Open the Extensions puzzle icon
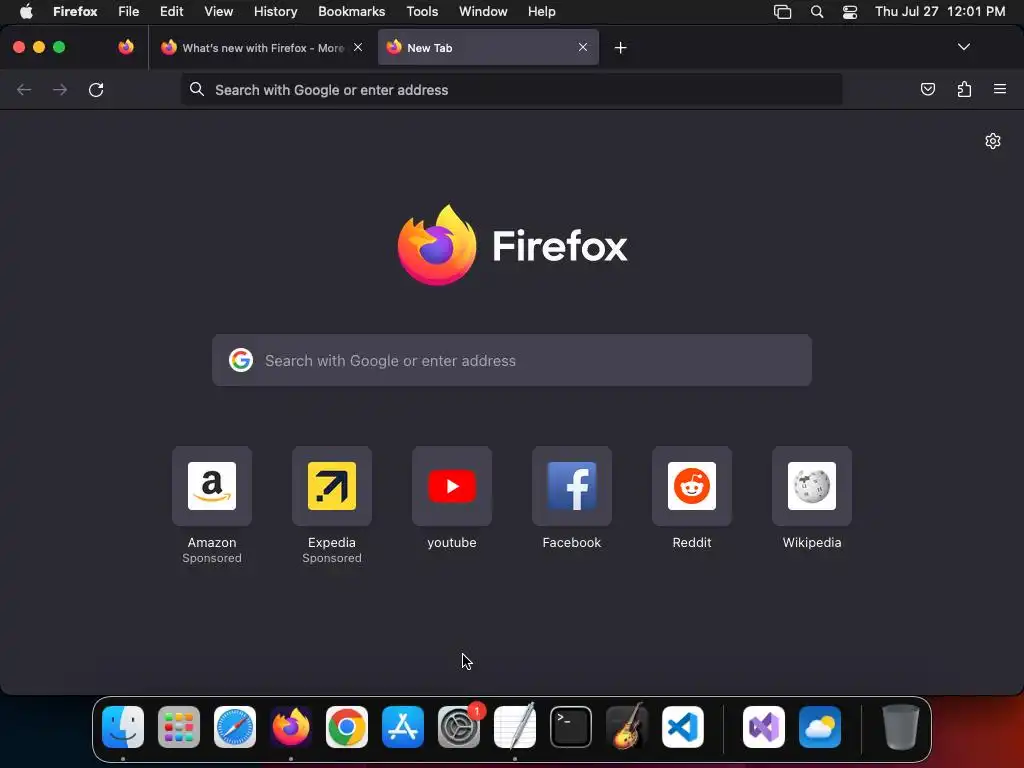This screenshot has height=768, width=1024. coord(964,89)
